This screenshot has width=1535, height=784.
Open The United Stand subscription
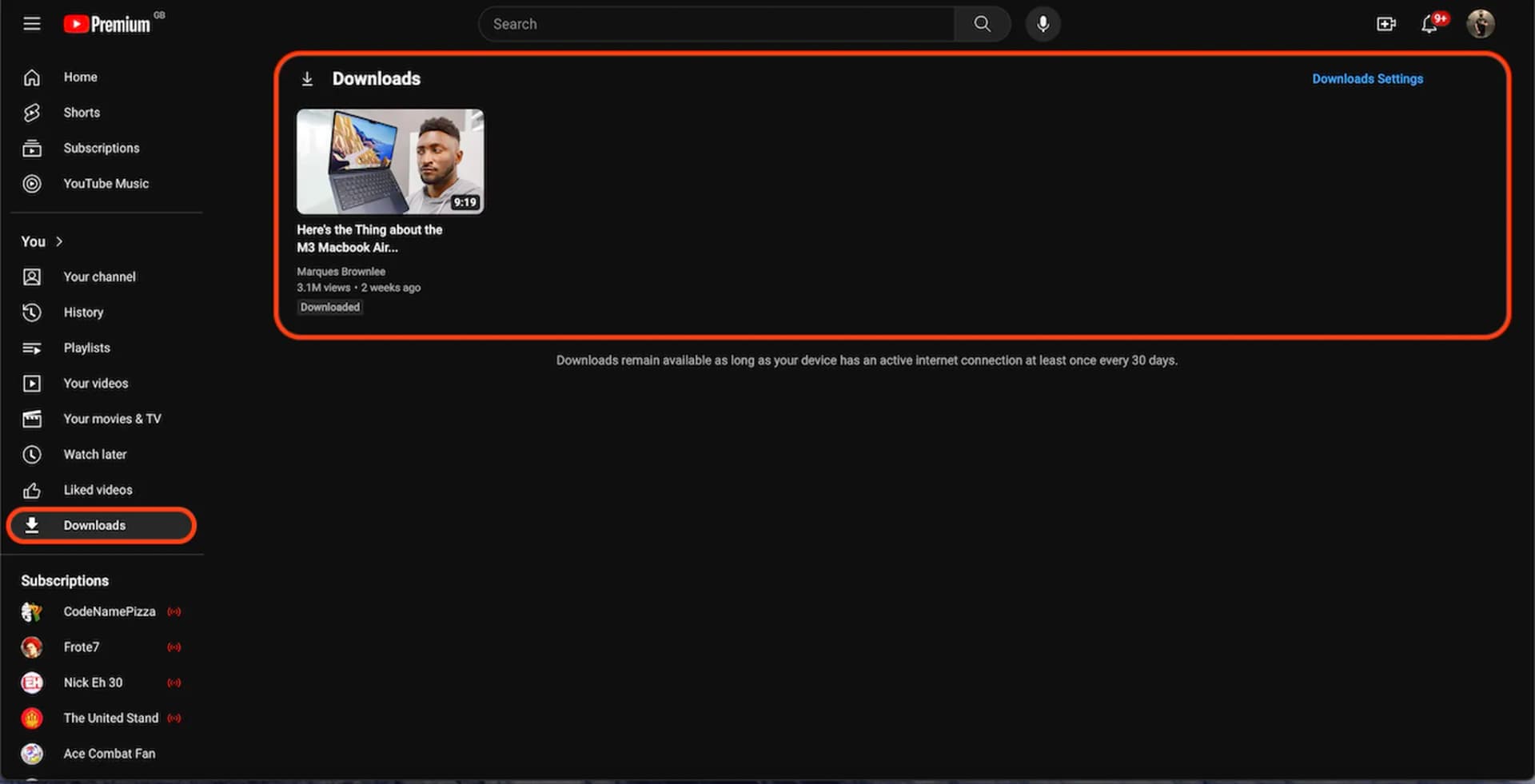[x=110, y=718]
